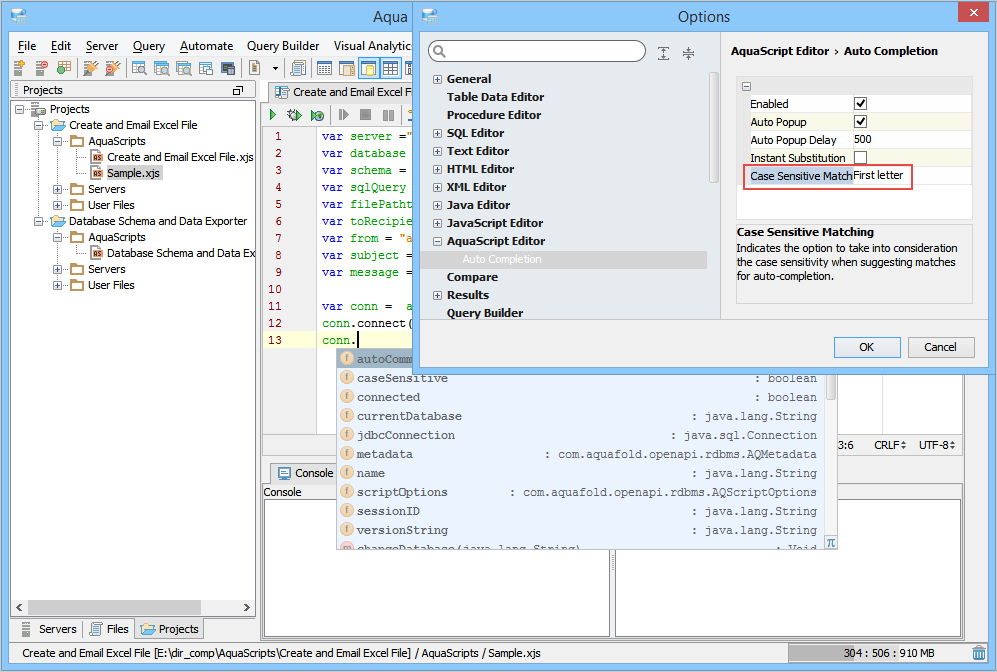Run the script with green Execute arrow
The width and height of the screenshot is (997, 672).
(x=273, y=115)
